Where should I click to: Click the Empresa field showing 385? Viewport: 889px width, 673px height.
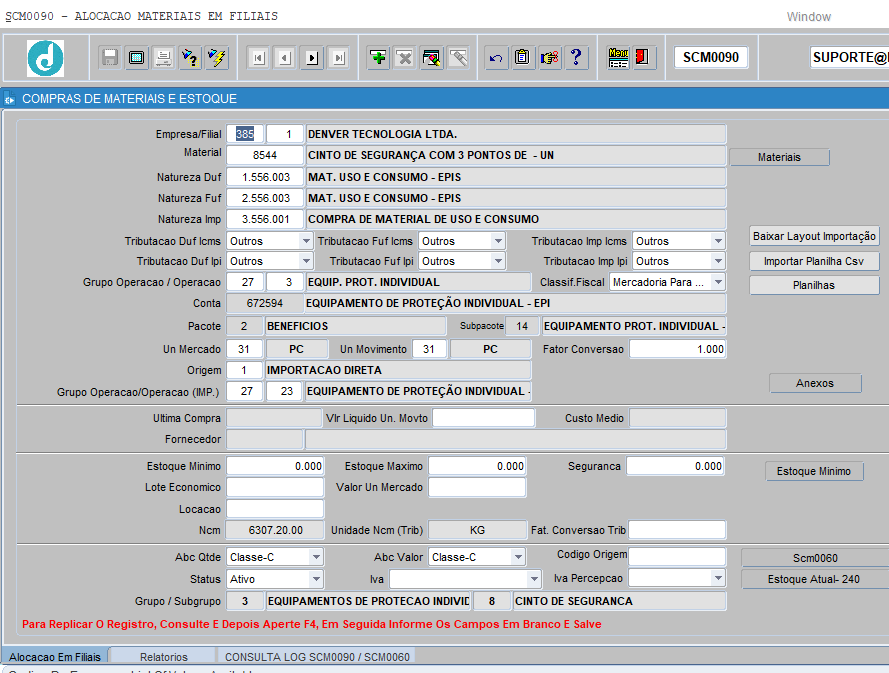pyautogui.click(x=244, y=134)
